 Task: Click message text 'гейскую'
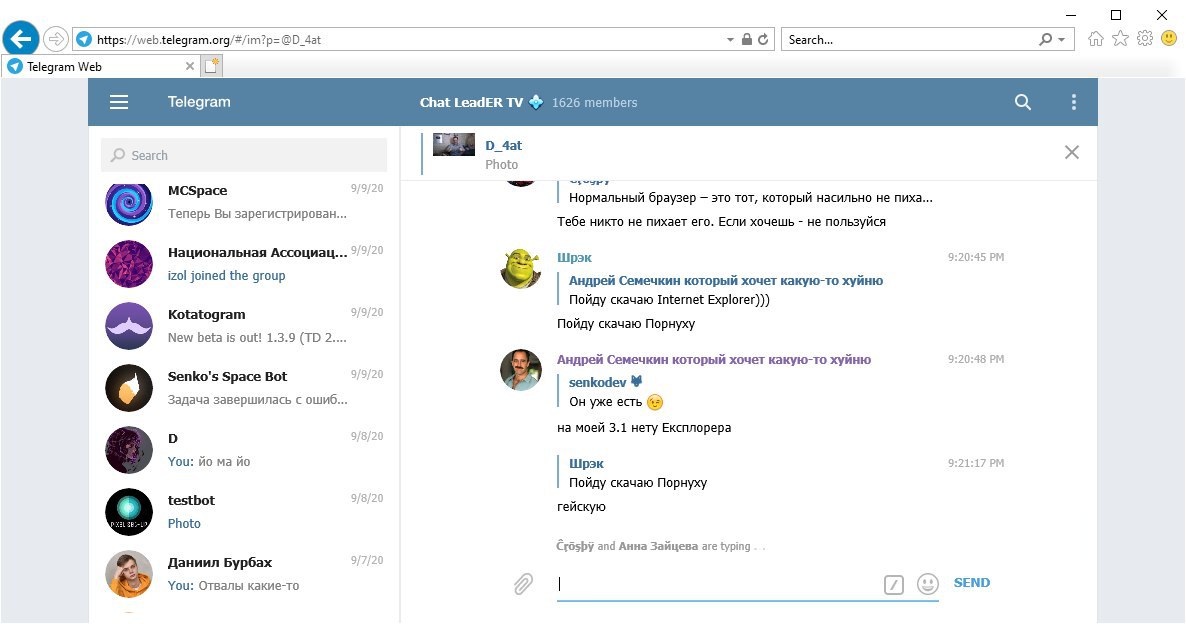click(x=581, y=507)
